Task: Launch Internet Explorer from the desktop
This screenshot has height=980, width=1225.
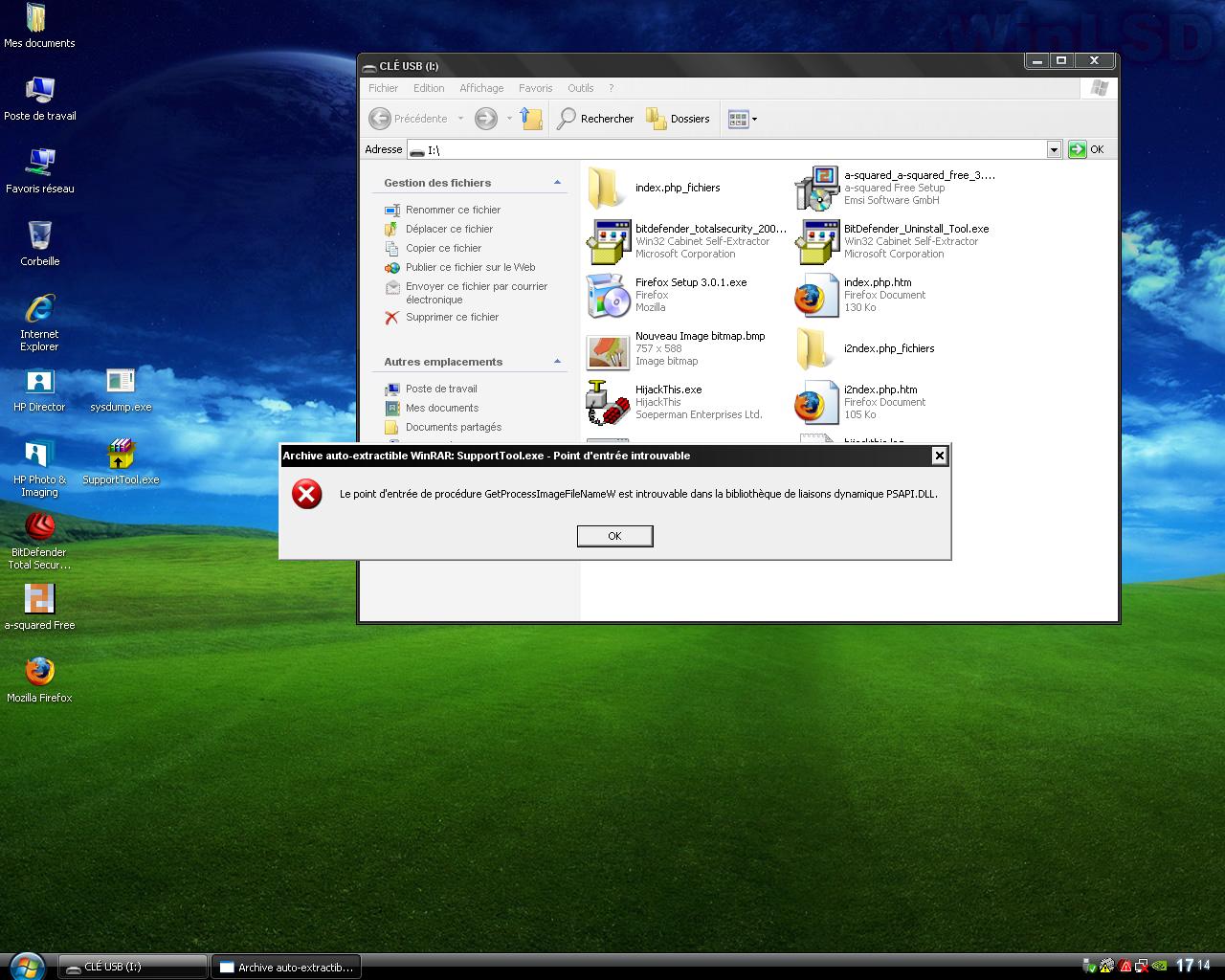Action: tap(39, 323)
